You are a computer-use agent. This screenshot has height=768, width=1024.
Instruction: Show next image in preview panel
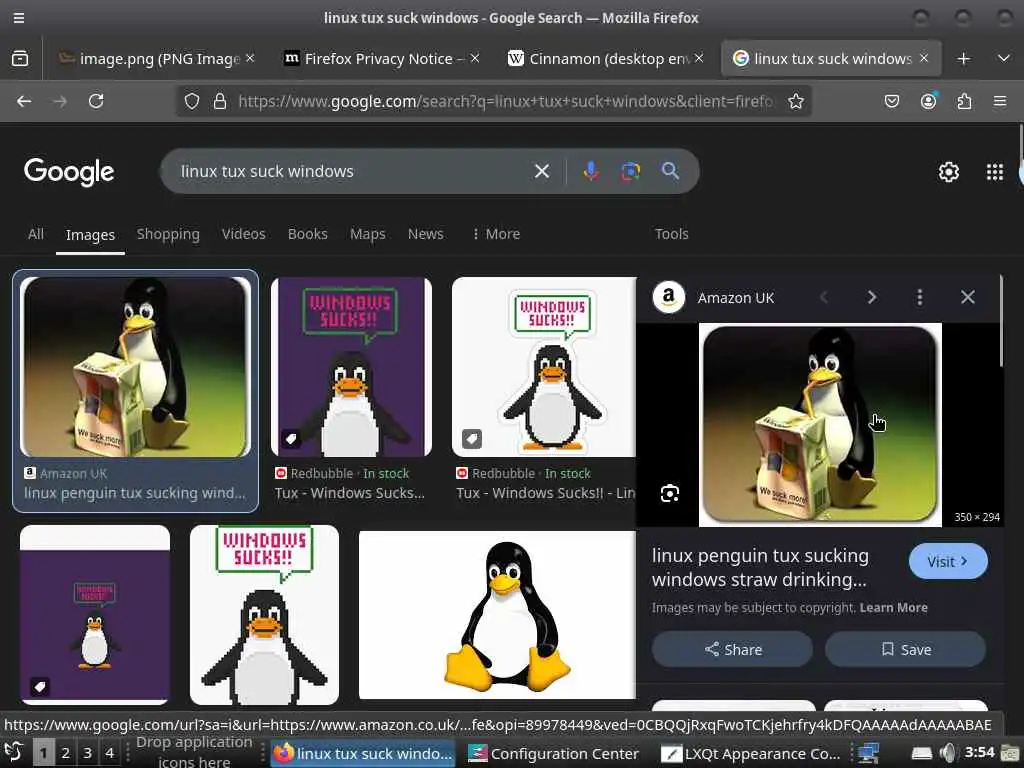click(872, 298)
